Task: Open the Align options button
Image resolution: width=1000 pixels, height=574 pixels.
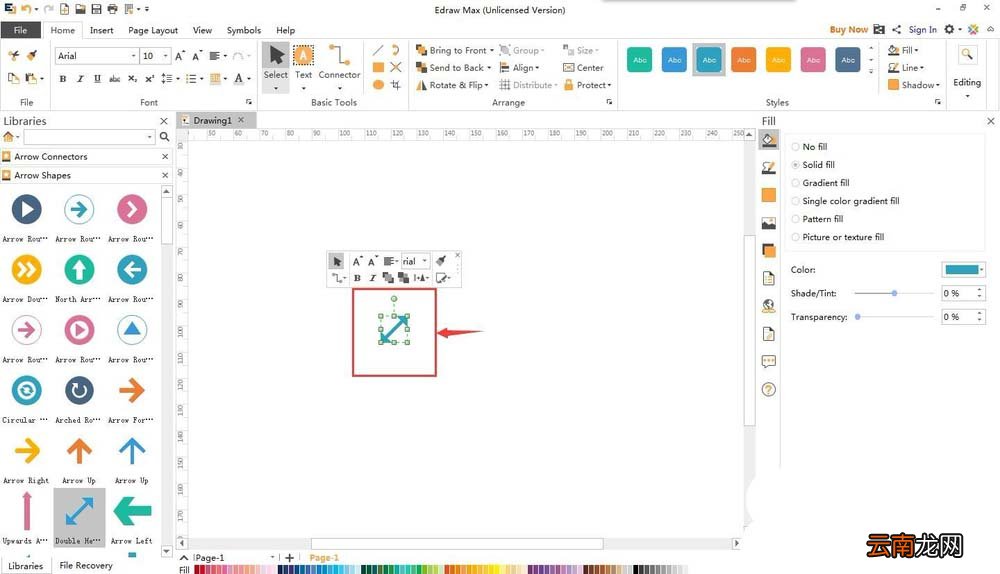Action: (x=520, y=68)
